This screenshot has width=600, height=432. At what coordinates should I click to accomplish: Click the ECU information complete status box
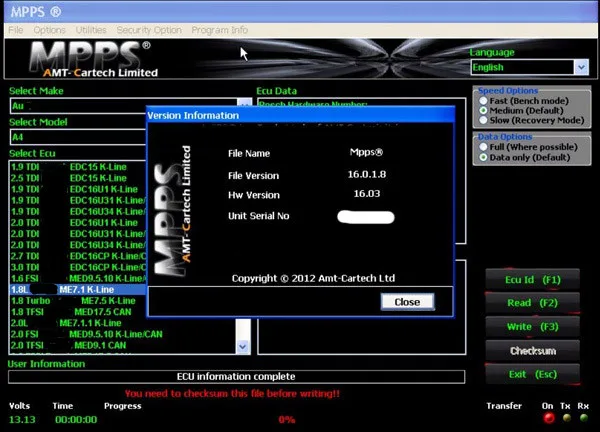pos(236,377)
